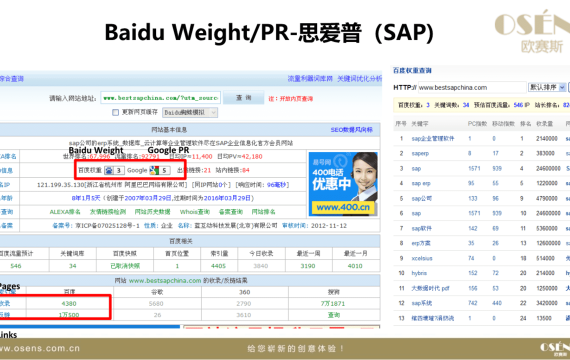
Task: Open the 流量利器词库网 link
Action: click(x=310, y=79)
